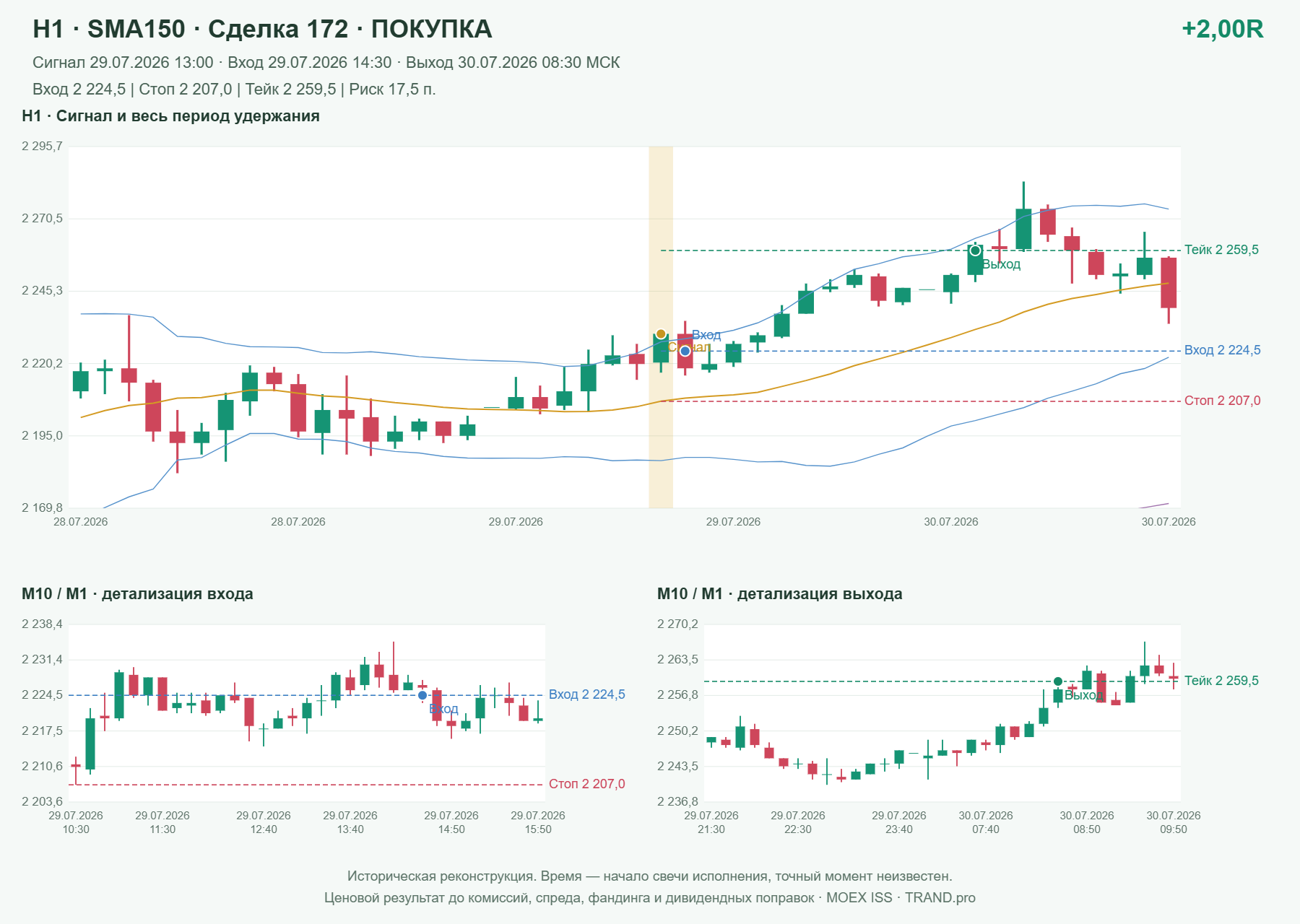This screenshot has height=924, width=1300.
Task: Click the 'Вход 2 224,5' label in entry detail chart
Action: [586, 694]
